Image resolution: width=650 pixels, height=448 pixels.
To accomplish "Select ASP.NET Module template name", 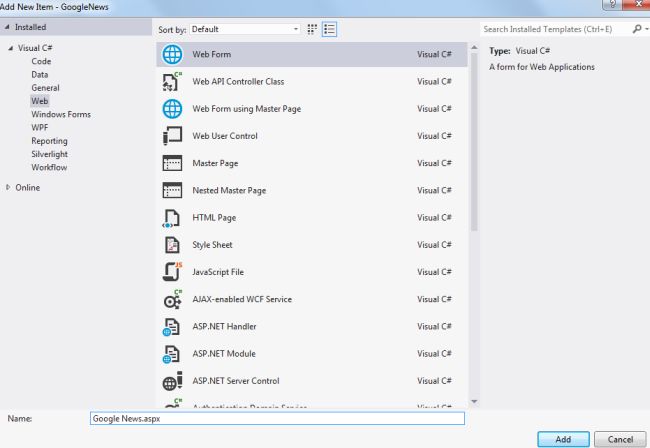I will pos(224,354).
